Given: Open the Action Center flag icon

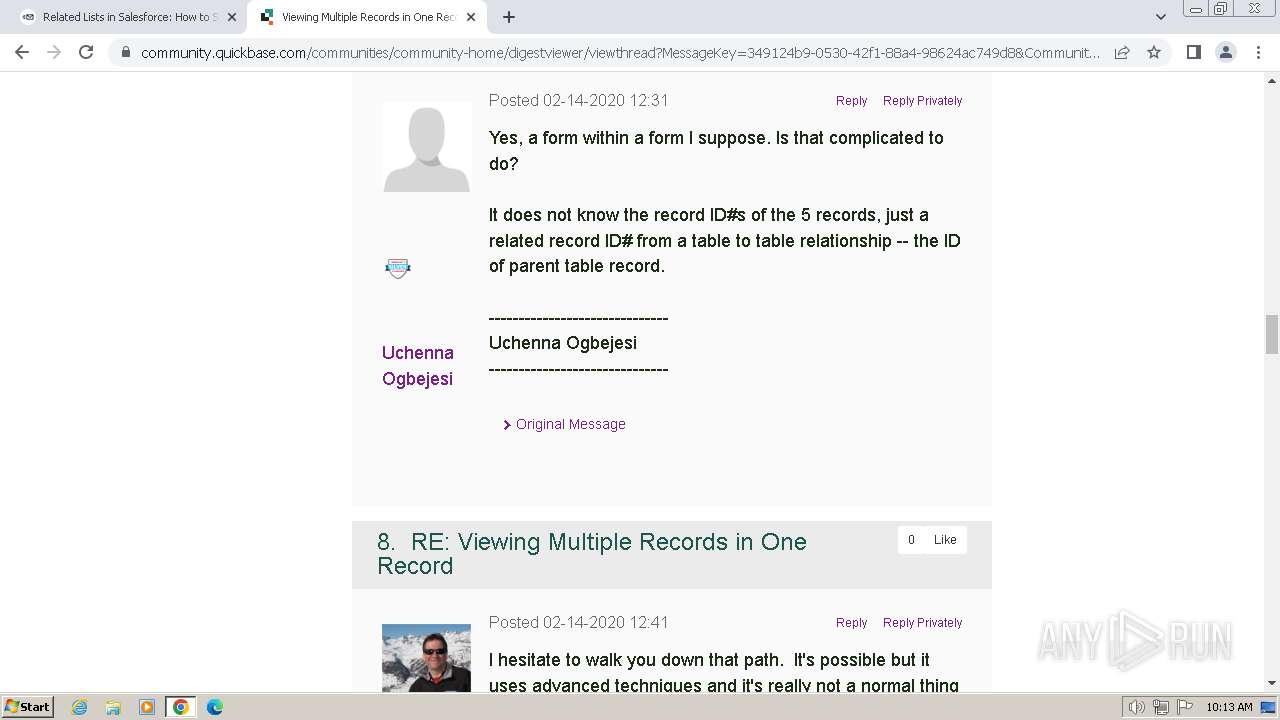Looking at the screenshot, I should point(1185,707).
